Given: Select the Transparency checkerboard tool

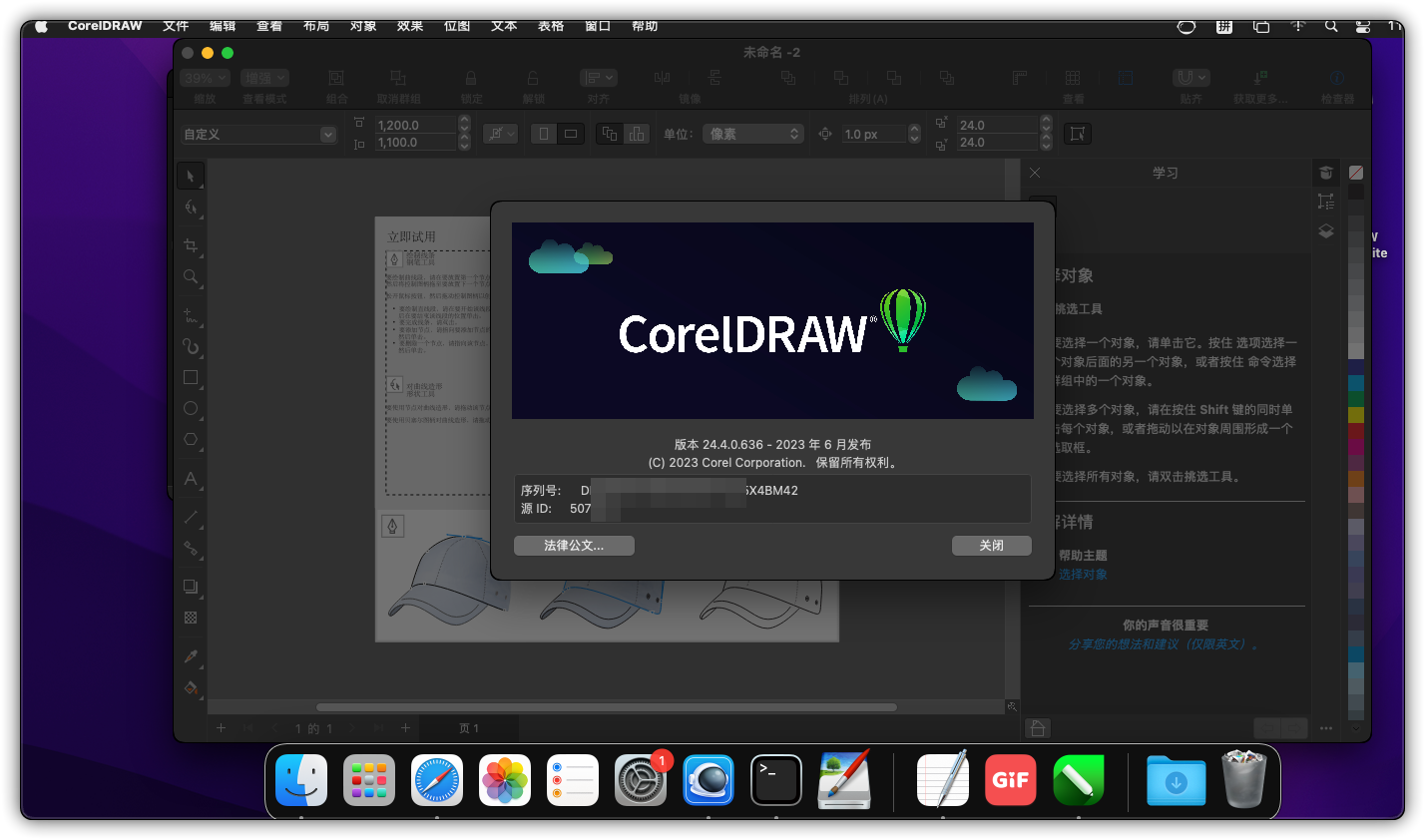Looking at the screenshot, I should pyautogui.click(x=191, y=618).
